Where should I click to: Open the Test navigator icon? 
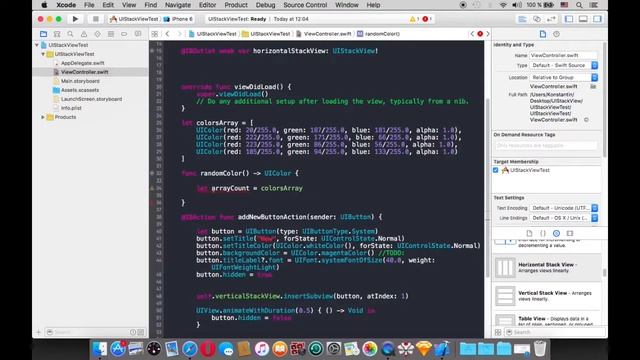coord(97,34)
